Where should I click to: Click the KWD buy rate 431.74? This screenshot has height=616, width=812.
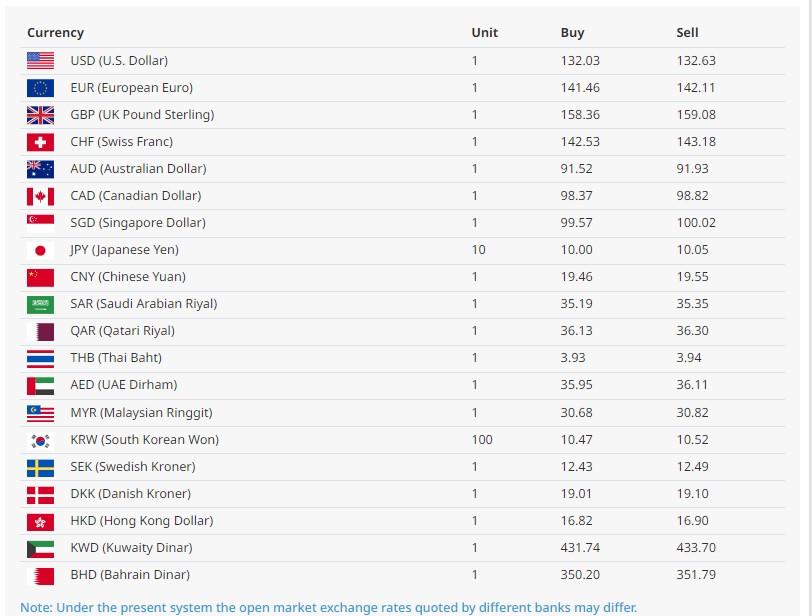(580, 548)
